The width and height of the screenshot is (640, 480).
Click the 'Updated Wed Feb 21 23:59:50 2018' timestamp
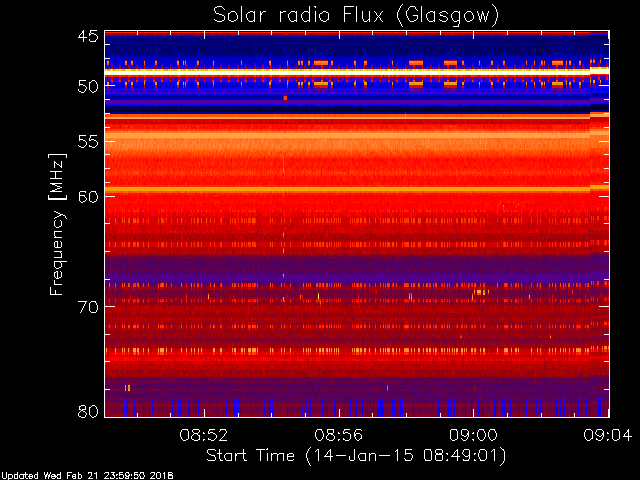(x=87, y=476)
